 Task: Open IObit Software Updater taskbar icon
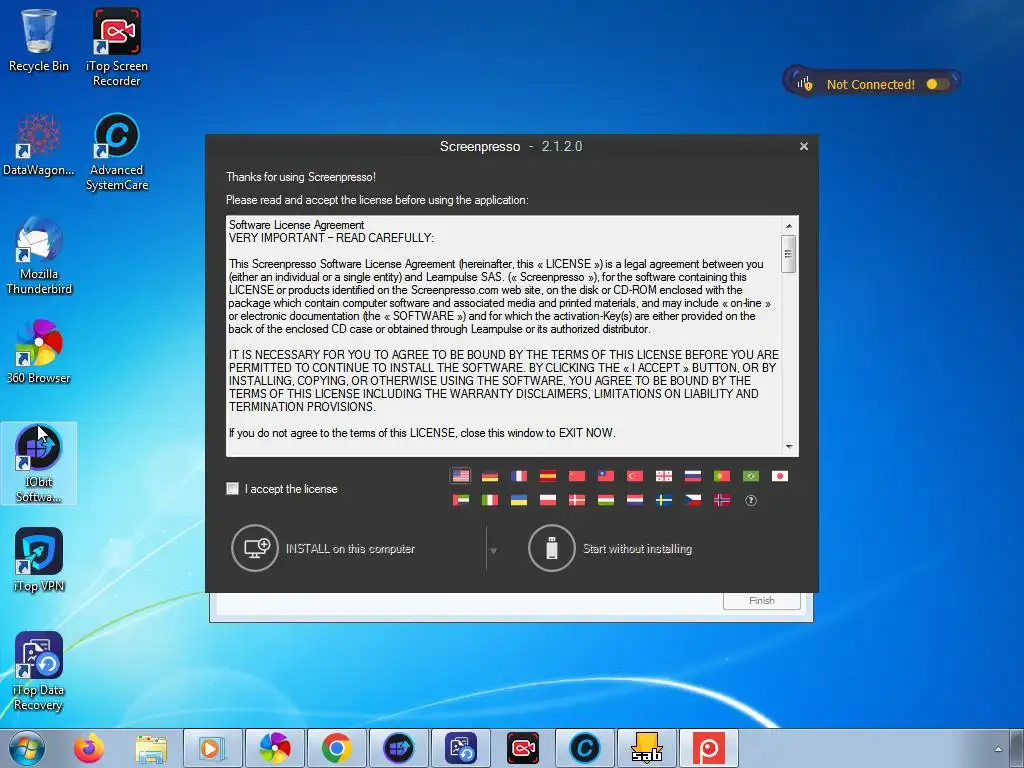(398, 748)
